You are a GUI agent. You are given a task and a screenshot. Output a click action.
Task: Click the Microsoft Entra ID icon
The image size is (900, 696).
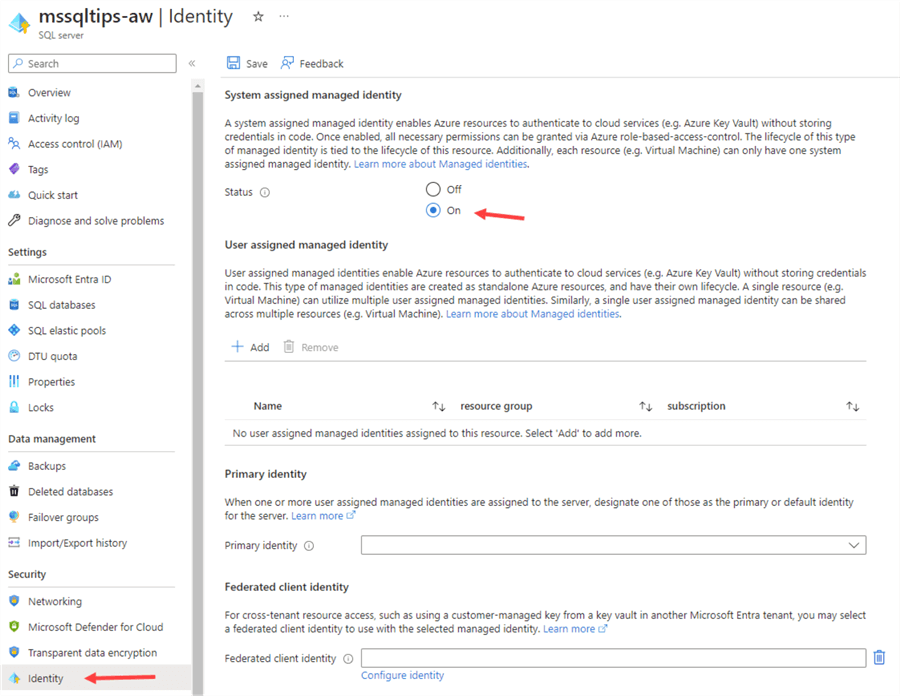pos(14,279)
